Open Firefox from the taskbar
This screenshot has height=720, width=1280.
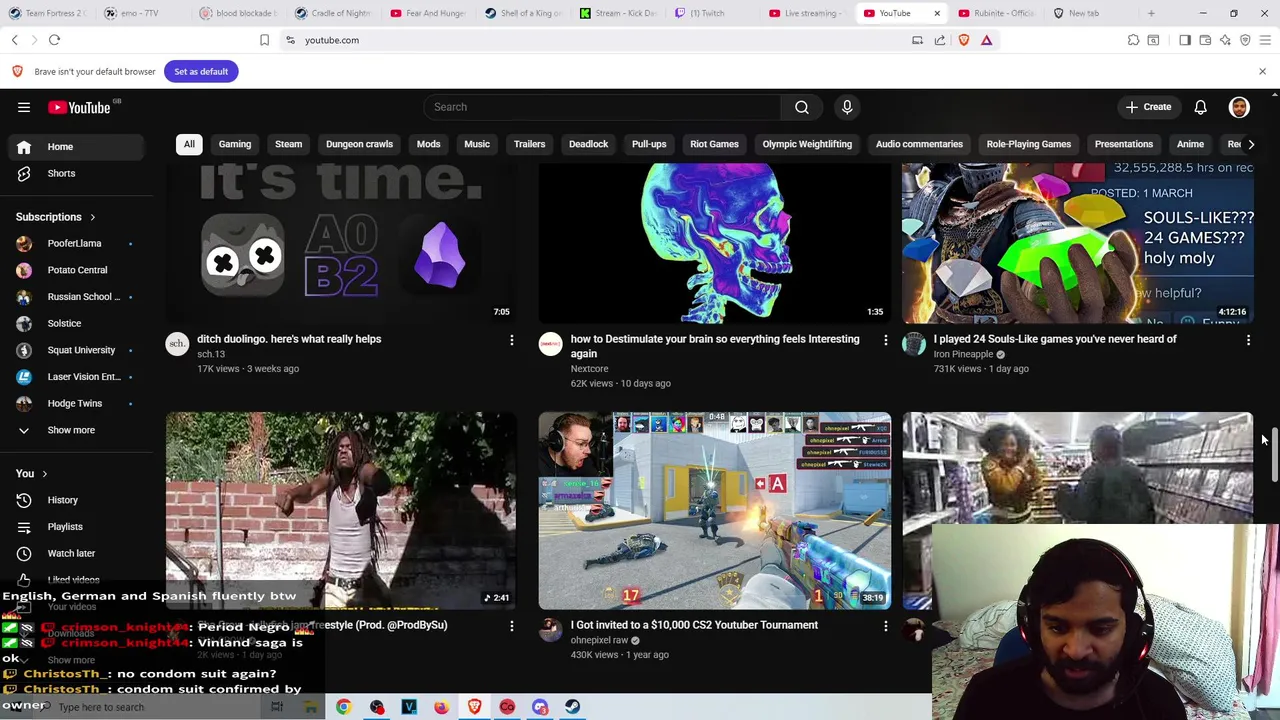(x=441, y=707)
